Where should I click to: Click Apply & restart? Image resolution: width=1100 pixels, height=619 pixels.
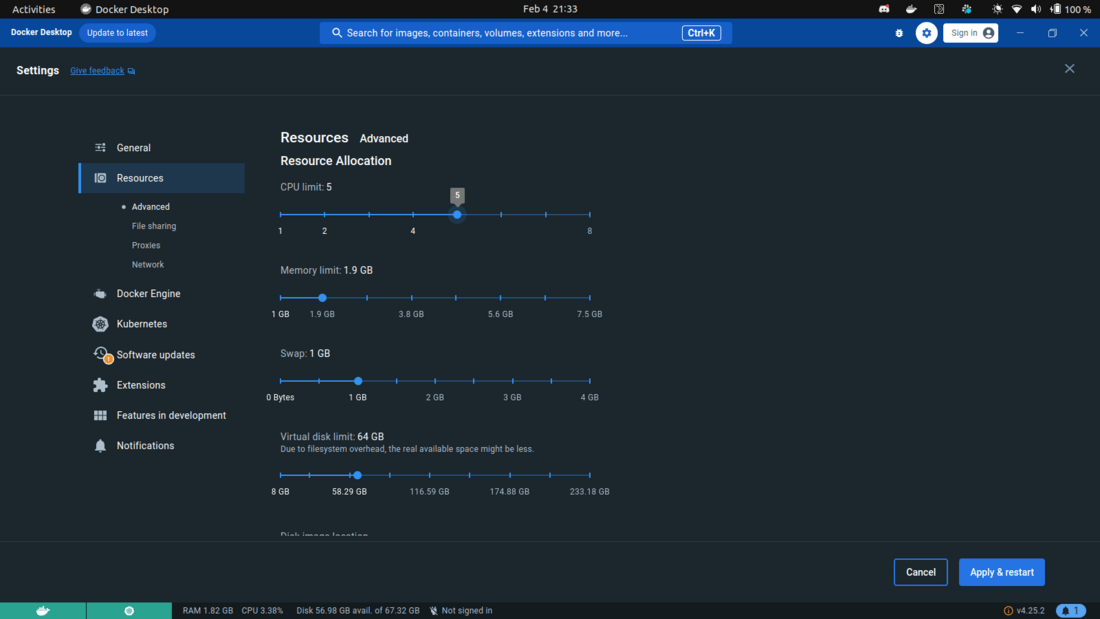pyautogui.click(x=1001, y=572)
